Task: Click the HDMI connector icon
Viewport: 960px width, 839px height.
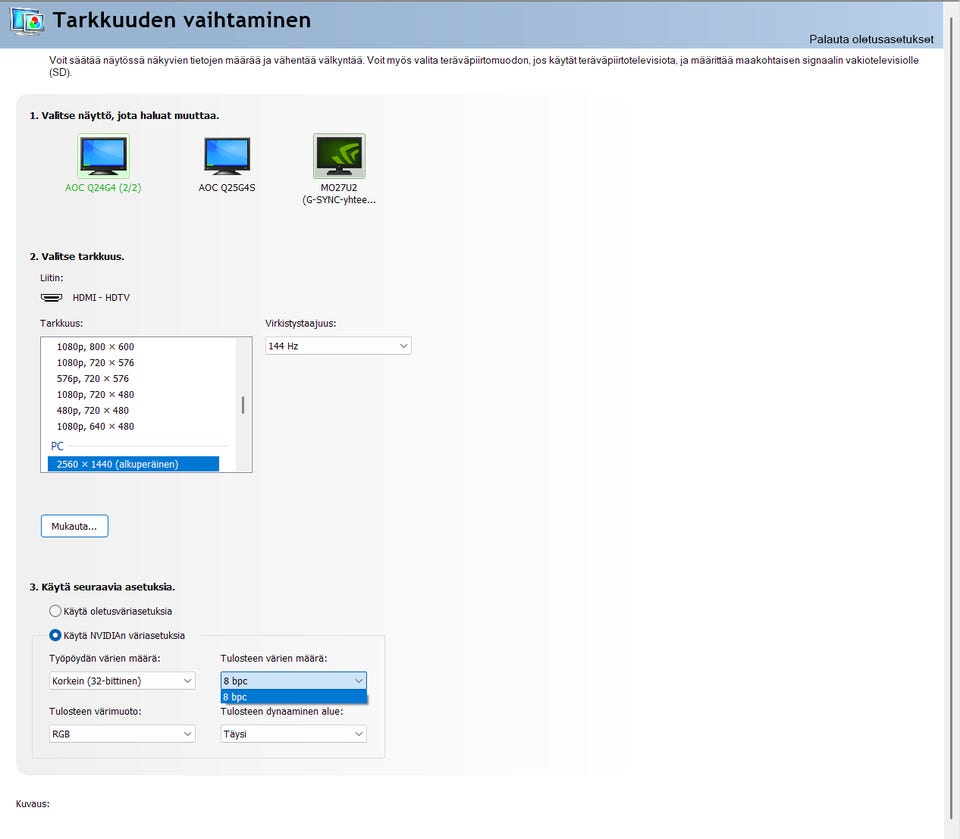Action: 51,298
